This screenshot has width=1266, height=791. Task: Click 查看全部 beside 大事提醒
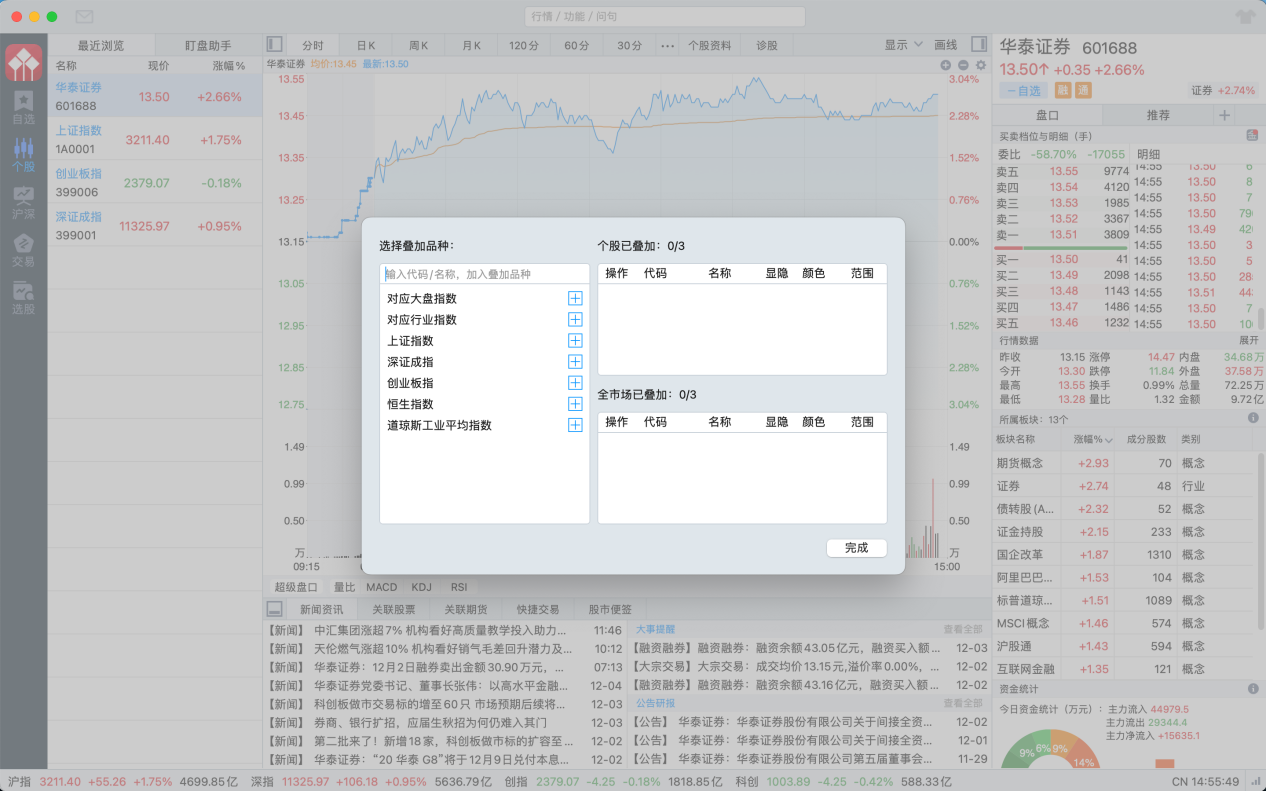coord(963,630)
